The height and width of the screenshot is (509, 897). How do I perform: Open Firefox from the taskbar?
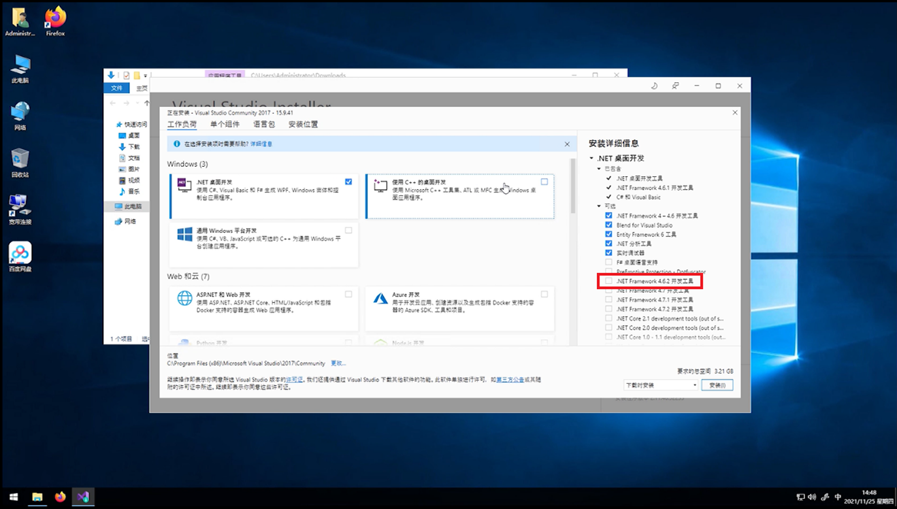(x=60, y=497)
